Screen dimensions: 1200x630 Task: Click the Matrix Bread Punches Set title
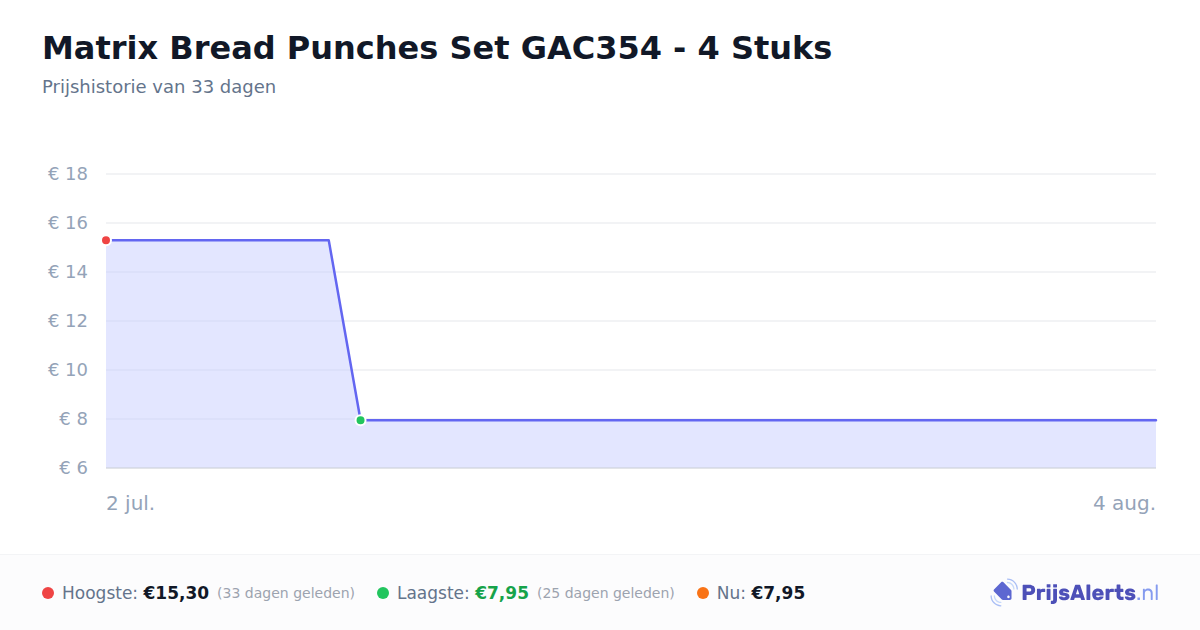pyautogui.click(x=437, y=47)
